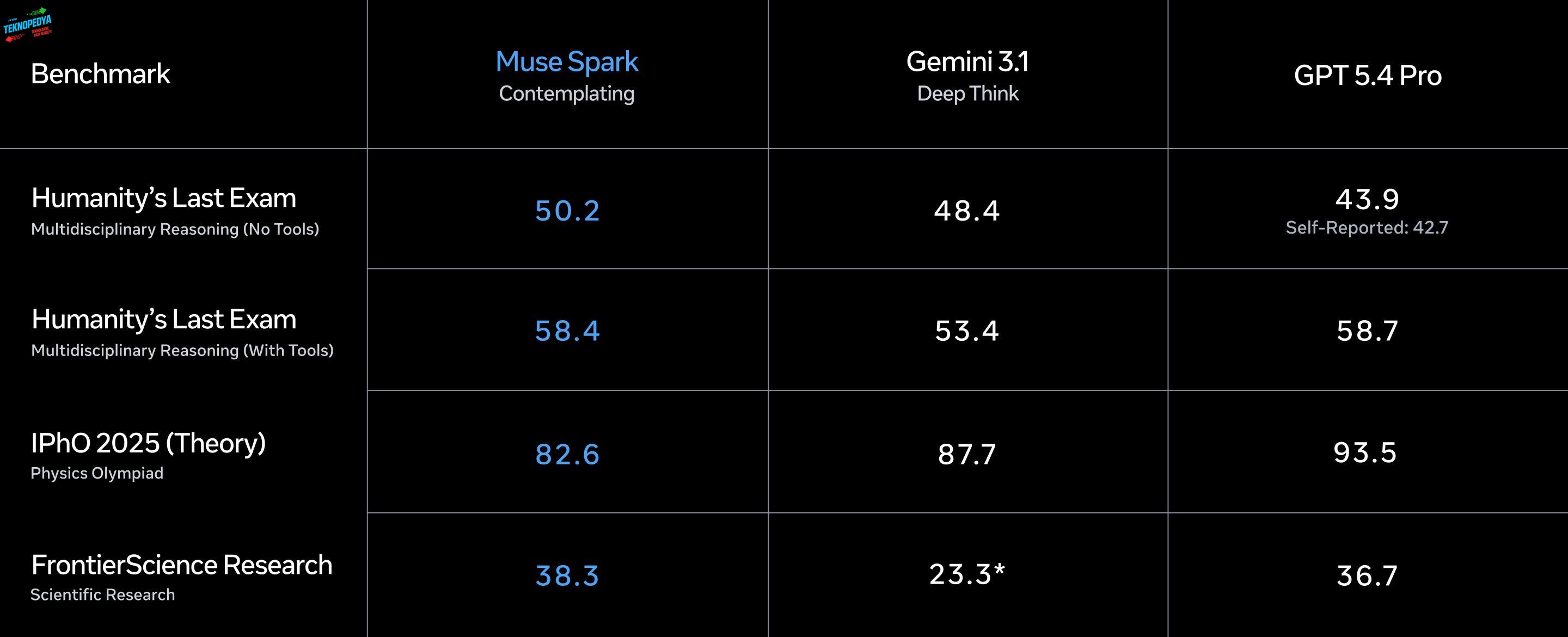1568x637 pixels.
Task: Click the IPhO 2025 (Theory) row title
Action: tap(148, 443)
